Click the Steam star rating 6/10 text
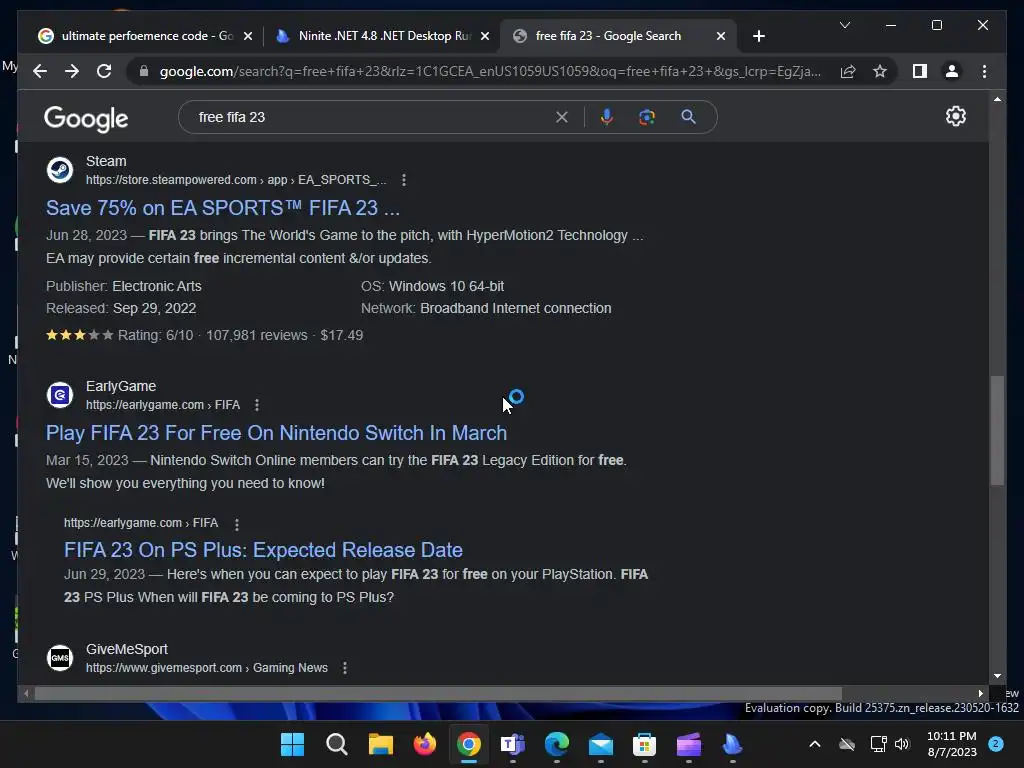Screen dimensions: 1024x768 (x=155, y=335)
